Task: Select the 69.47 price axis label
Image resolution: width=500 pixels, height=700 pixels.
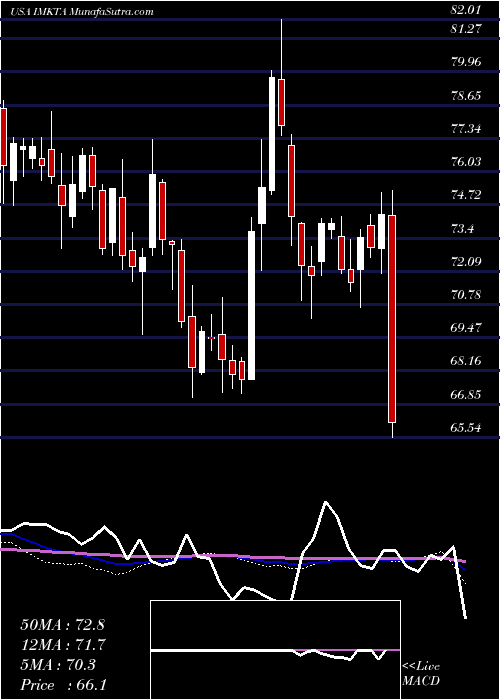Action: pyautogui.click(x=467, y=328)
